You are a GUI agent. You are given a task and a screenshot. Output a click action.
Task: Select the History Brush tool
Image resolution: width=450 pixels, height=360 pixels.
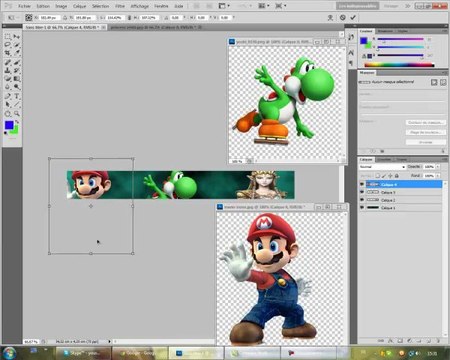click(17, 70)
